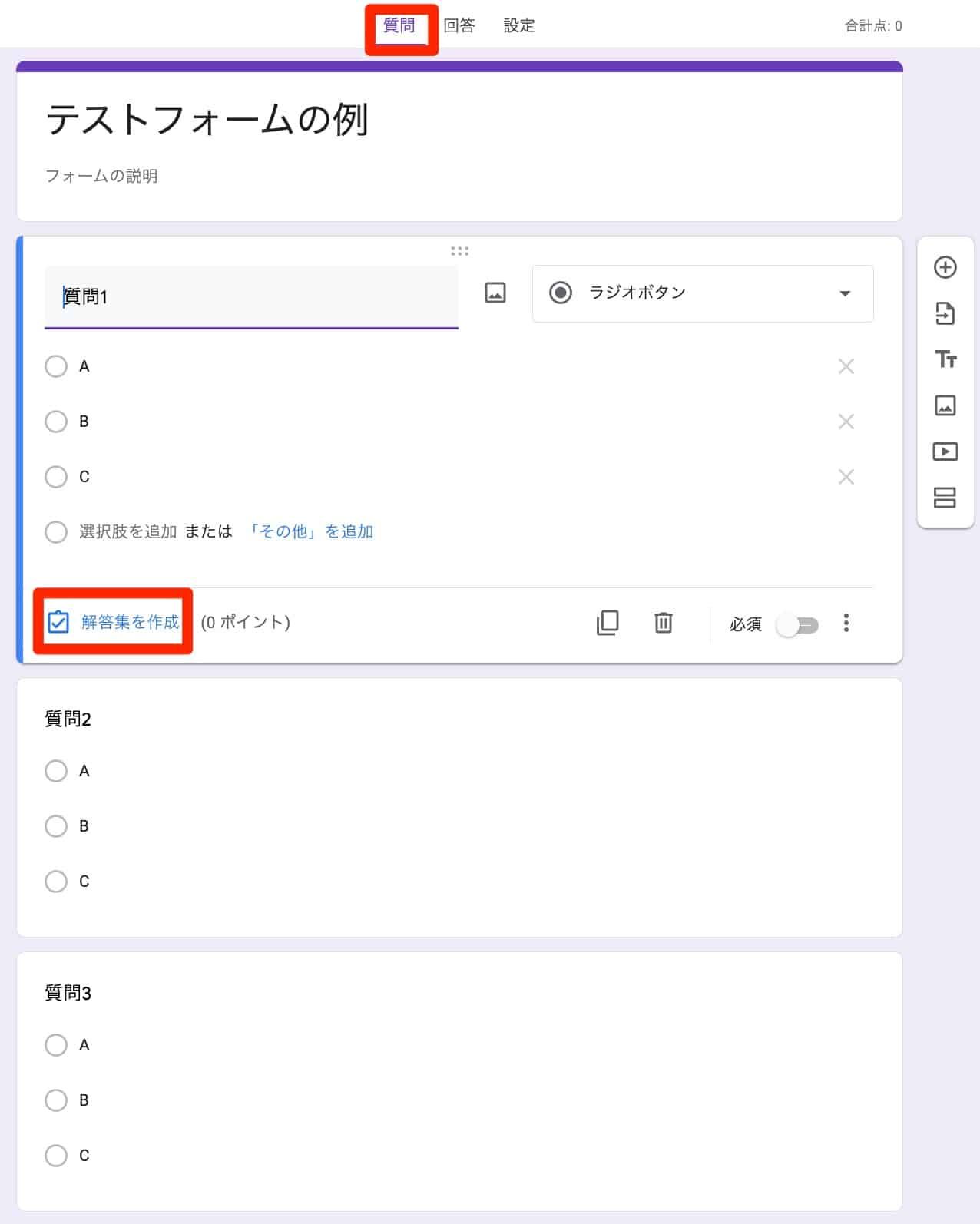The width and height of the screenshot is (980, 1224).
Task: Duplicate question 1 with the copy icon
Action: point(608,622)
